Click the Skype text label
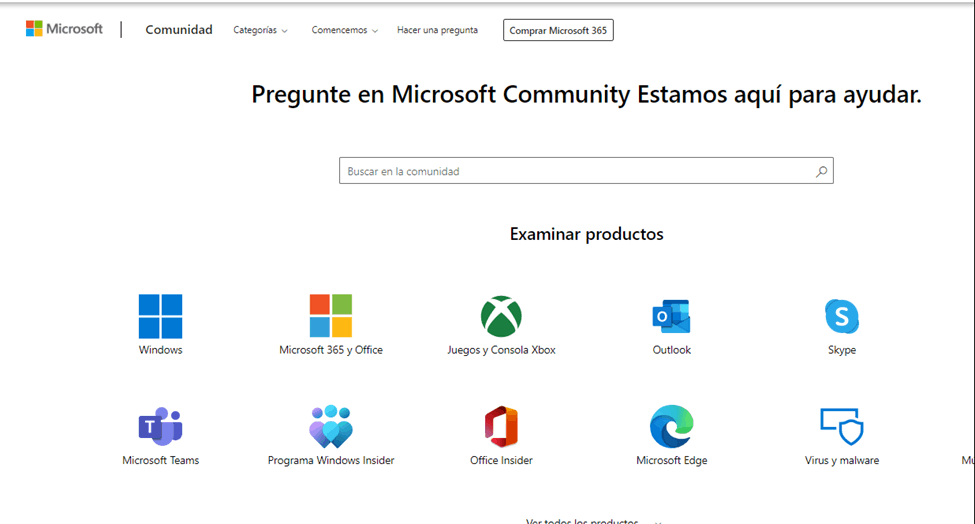 (842, 350)
